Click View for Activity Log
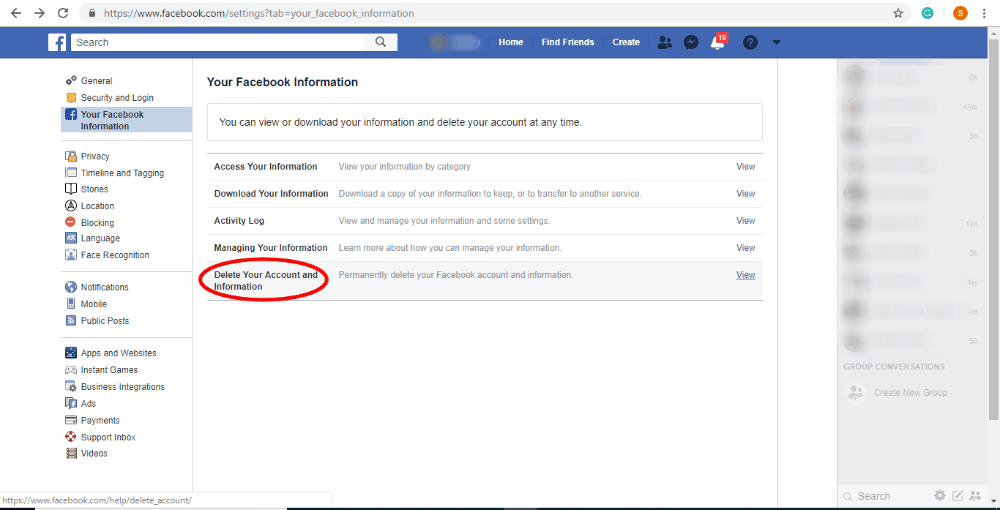The width and height of the screenshot is (1000, 510). [x=746, y=221]
